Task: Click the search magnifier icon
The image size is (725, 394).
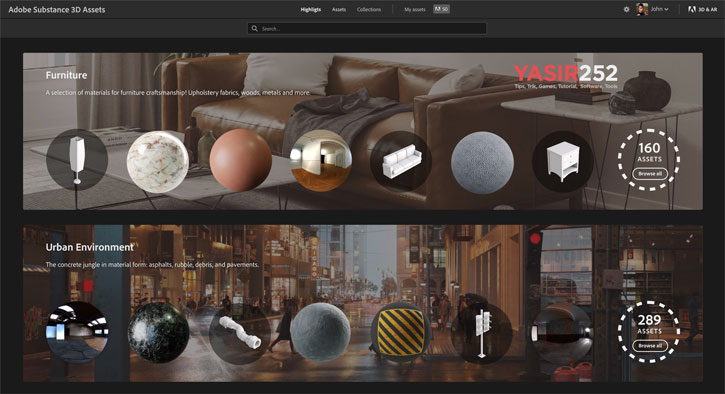Action: tap(254, 29)
